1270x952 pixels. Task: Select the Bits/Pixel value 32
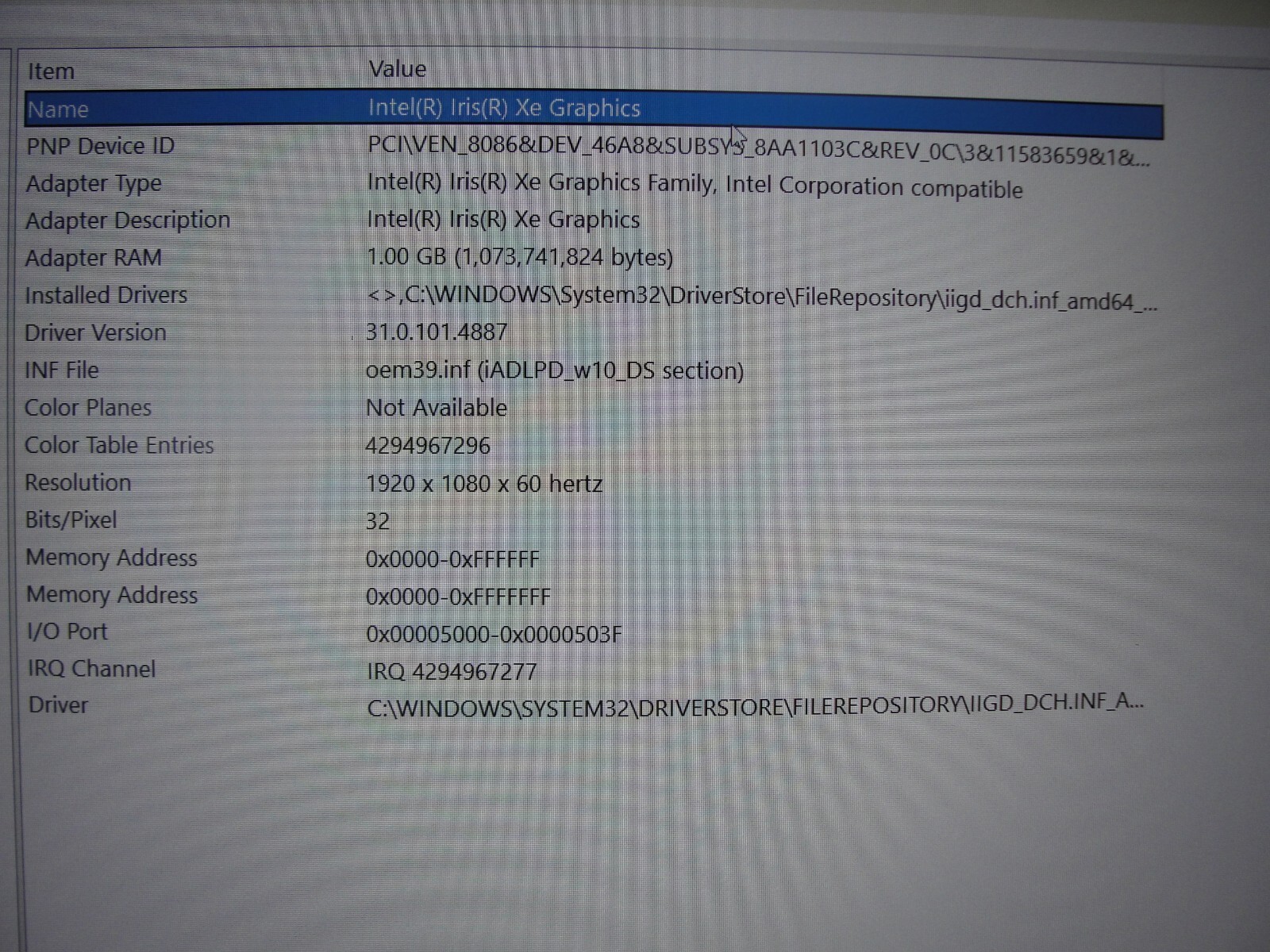[378, 521]
